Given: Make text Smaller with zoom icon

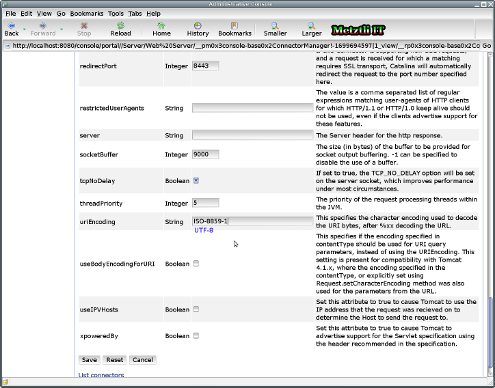Looking at the screenshot, I should (x=275, y=25).
